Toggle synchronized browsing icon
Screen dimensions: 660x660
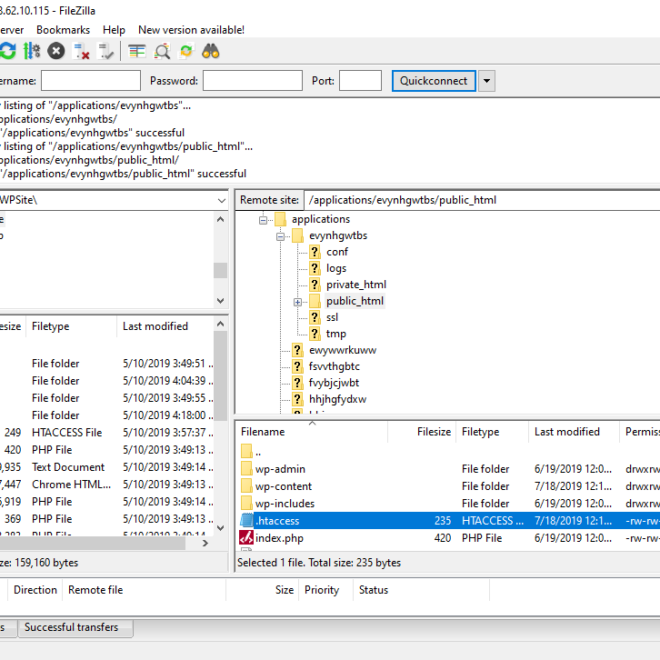(186, 51)
